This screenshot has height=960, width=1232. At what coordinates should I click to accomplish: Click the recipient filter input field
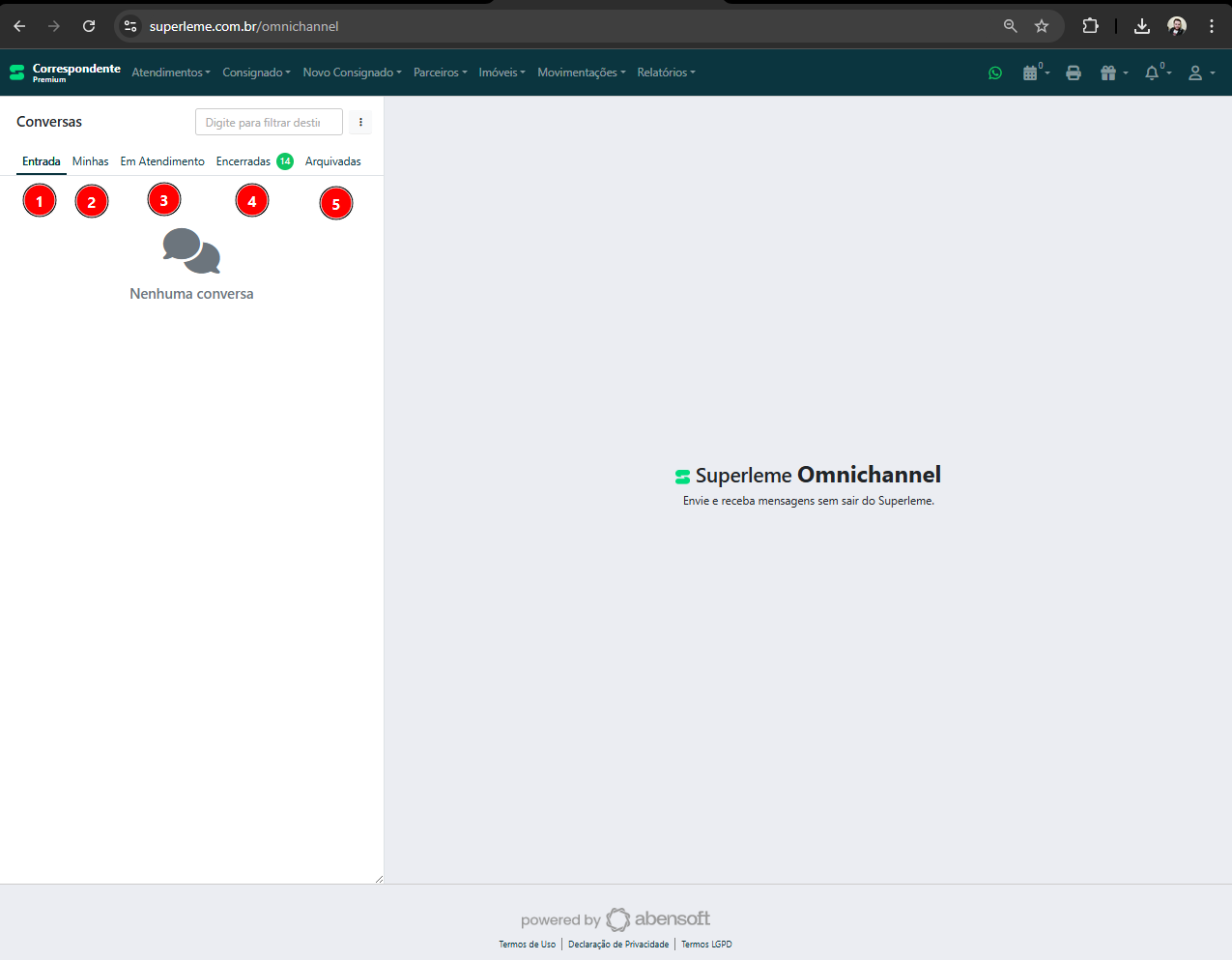(x=269, y=122)
